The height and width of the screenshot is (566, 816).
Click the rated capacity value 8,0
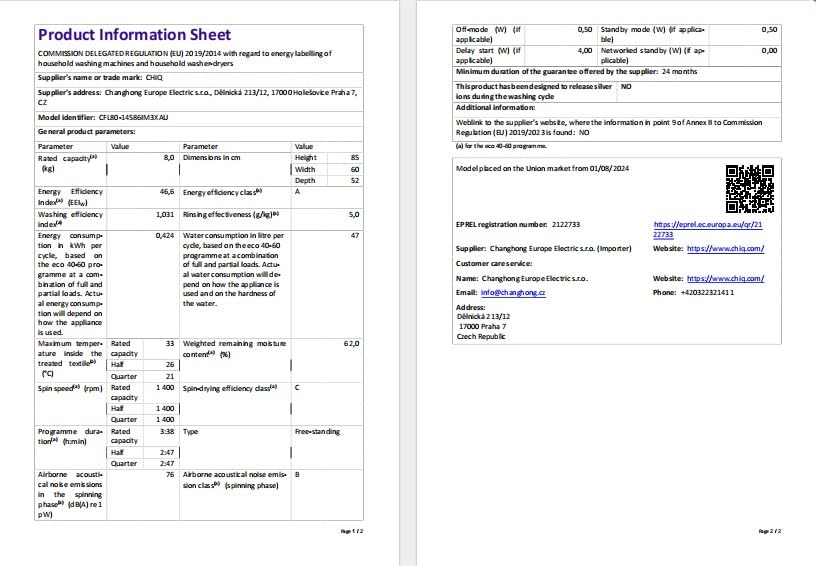click(x=169, y=158)
